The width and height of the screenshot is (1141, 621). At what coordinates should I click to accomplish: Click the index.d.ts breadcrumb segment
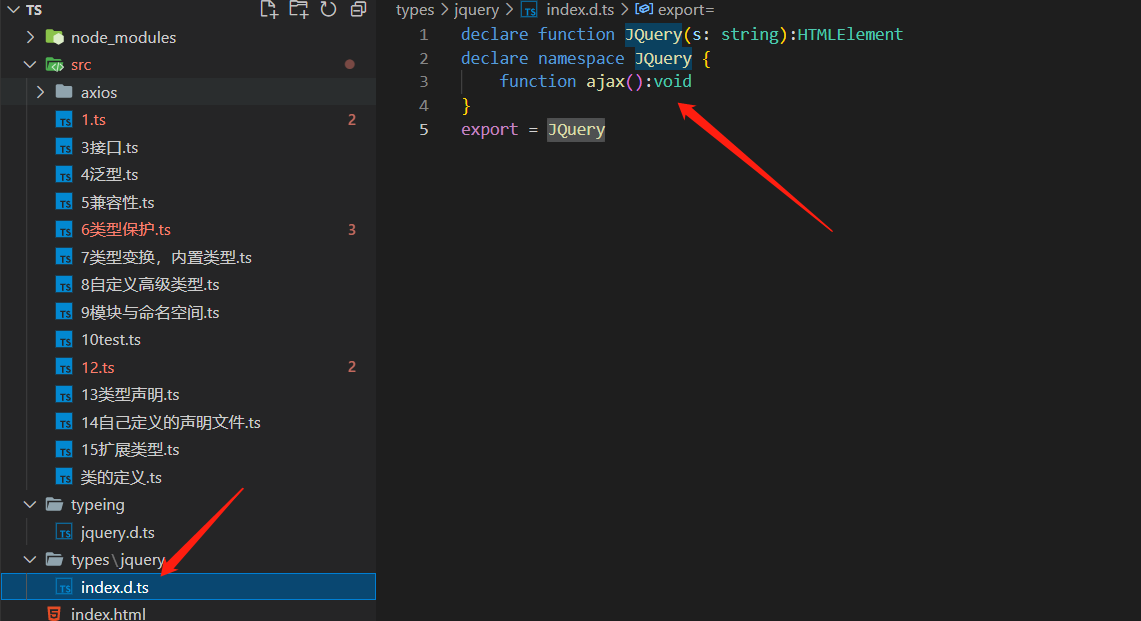(x=580, y=9)
